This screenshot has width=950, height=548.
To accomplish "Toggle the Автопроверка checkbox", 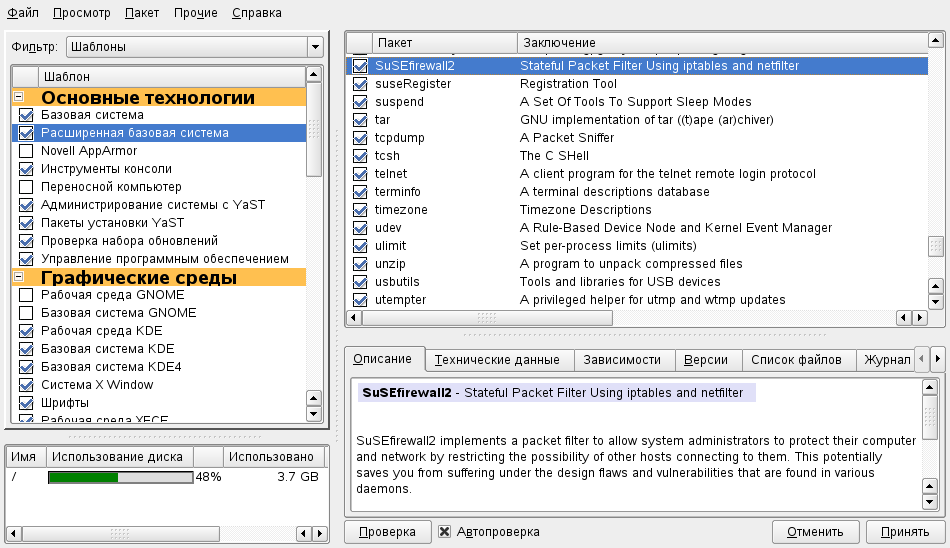I will click(x=445, y=532).
